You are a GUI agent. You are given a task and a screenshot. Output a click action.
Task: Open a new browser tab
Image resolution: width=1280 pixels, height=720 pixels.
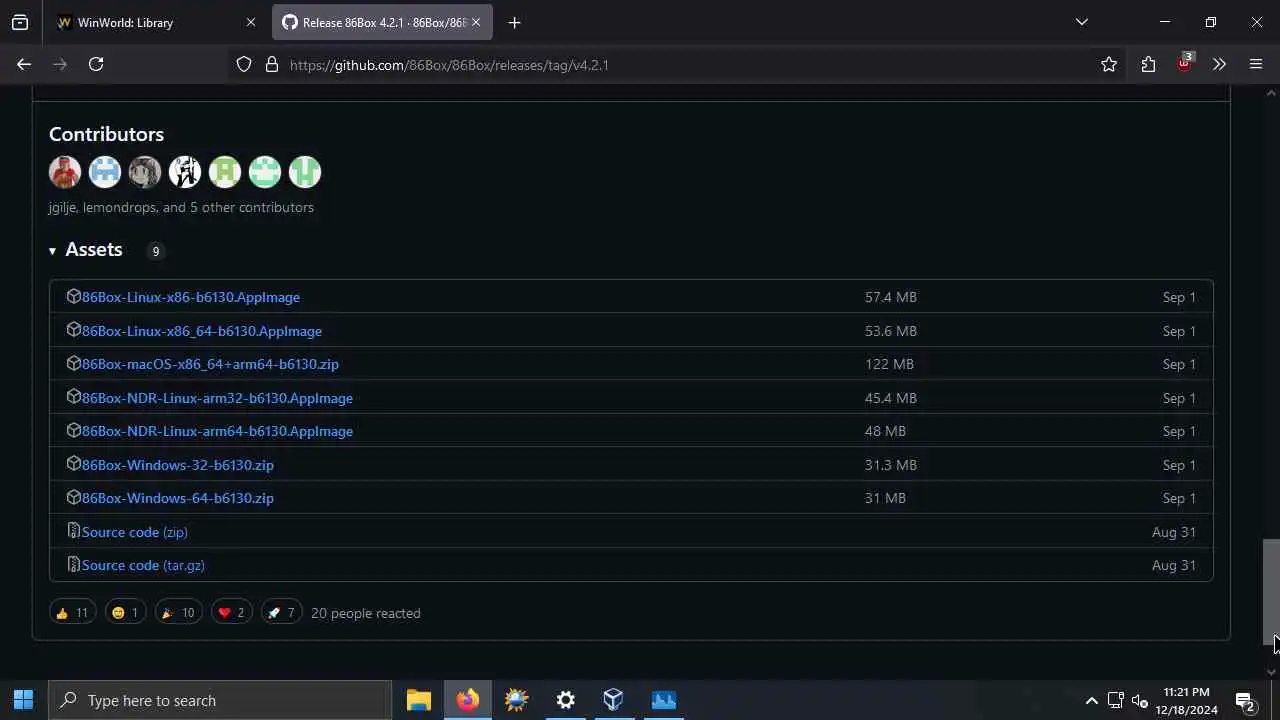[x=514, y=22]
